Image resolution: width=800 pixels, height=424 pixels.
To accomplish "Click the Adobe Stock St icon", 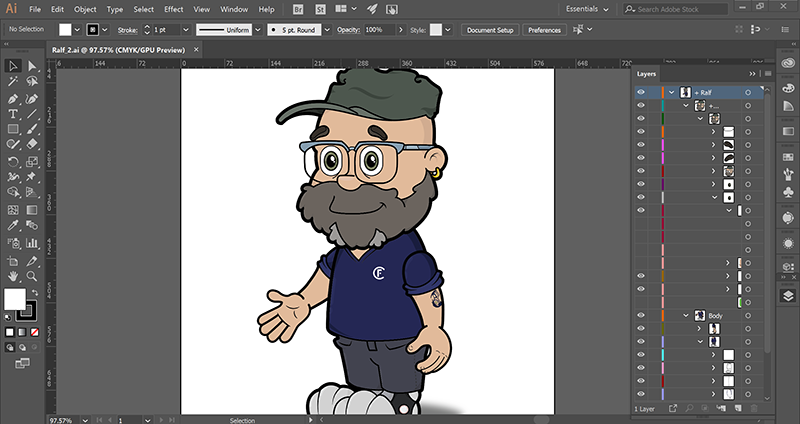I will coord(322,9).
